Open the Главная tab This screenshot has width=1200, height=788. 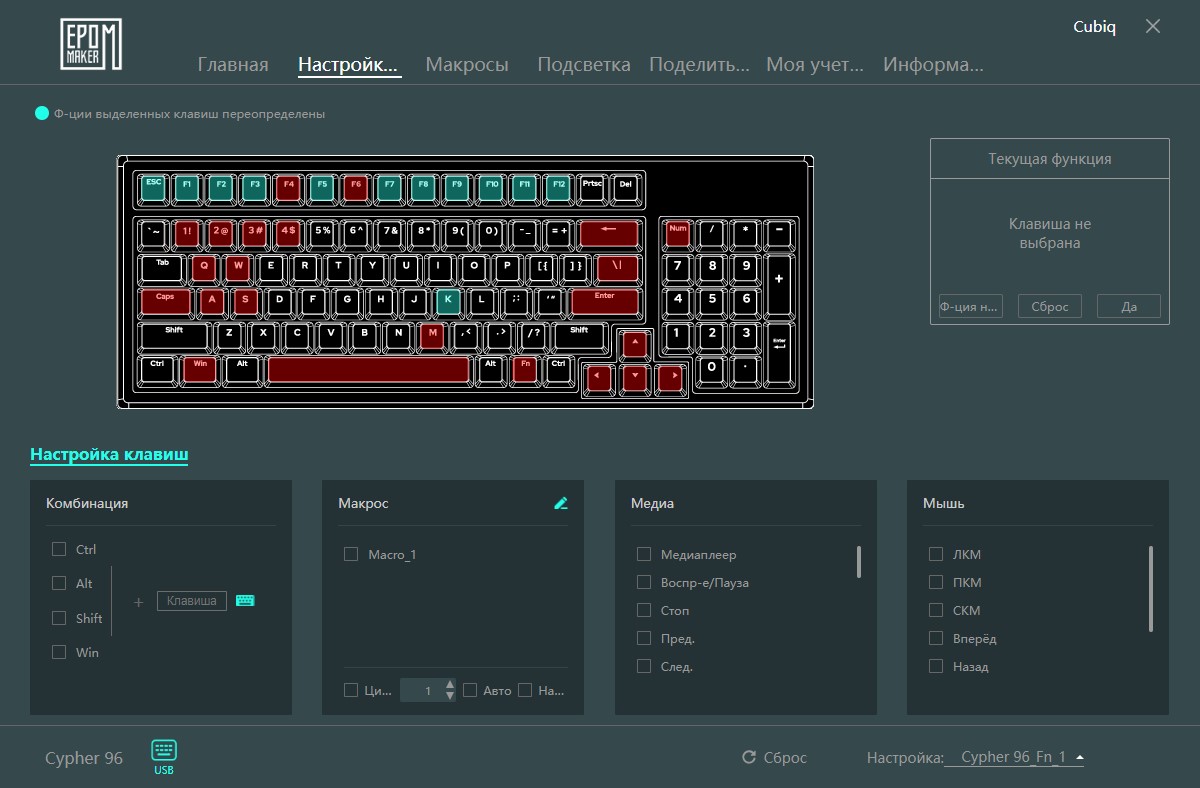[233, 65]
